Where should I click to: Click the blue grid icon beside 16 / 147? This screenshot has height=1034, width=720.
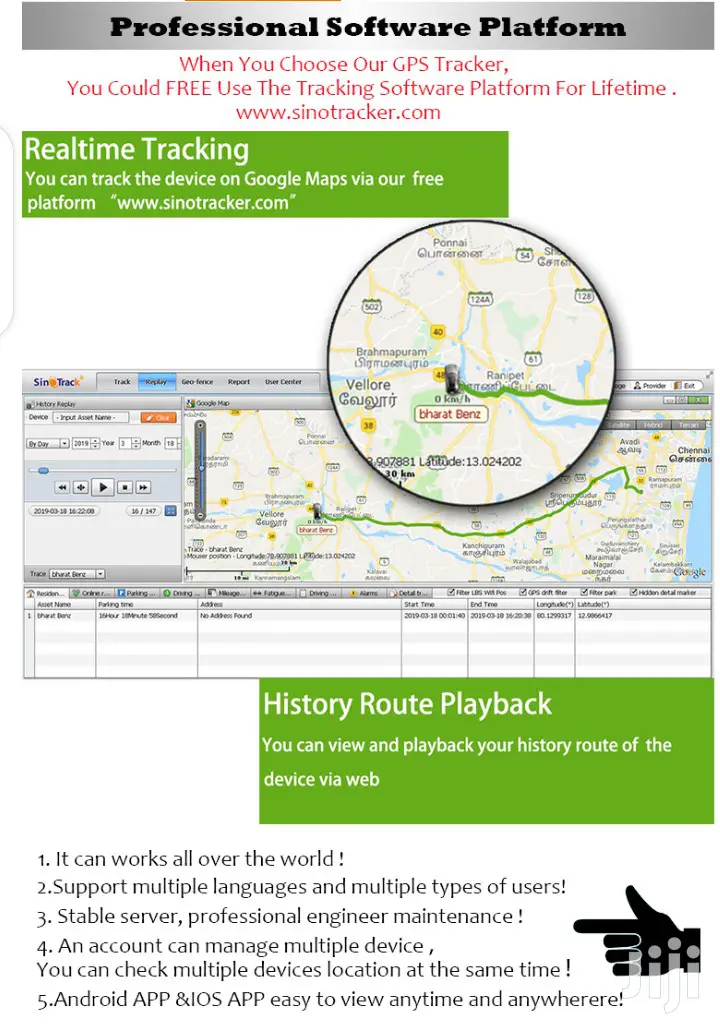coord(171,511)
